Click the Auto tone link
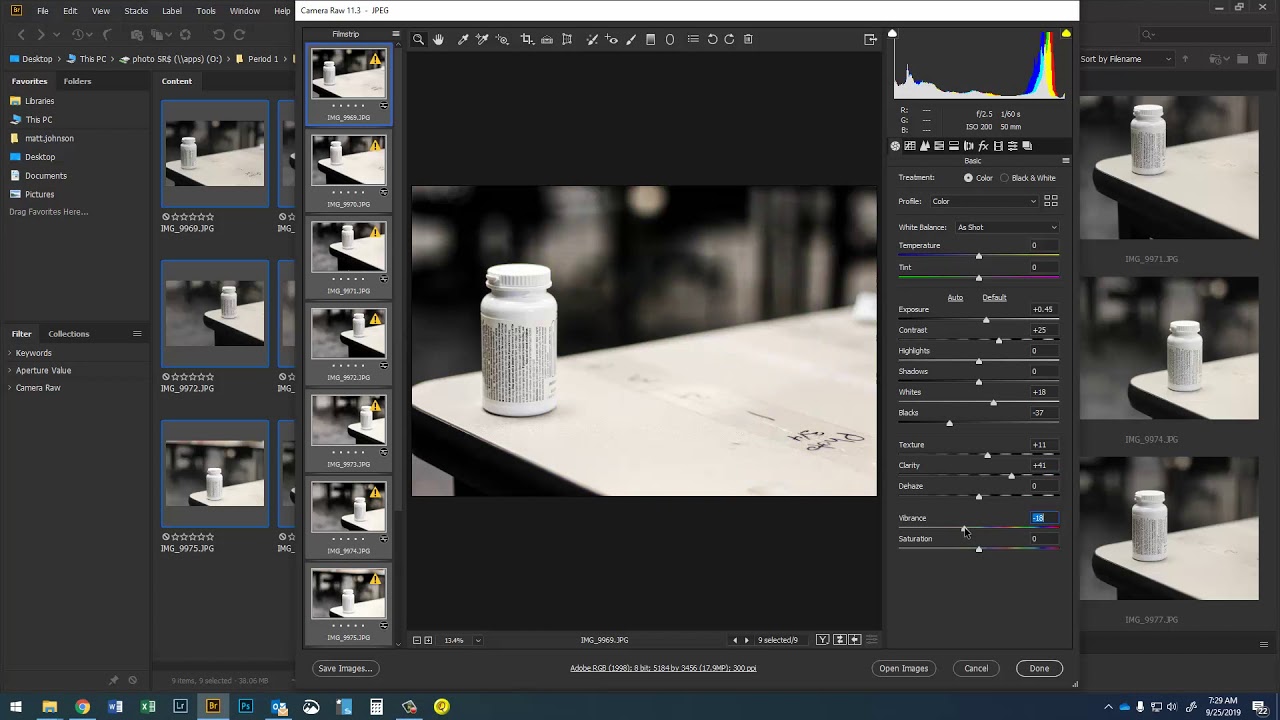Viewport: 1280px width, 720px height. [x=955, y=298]
